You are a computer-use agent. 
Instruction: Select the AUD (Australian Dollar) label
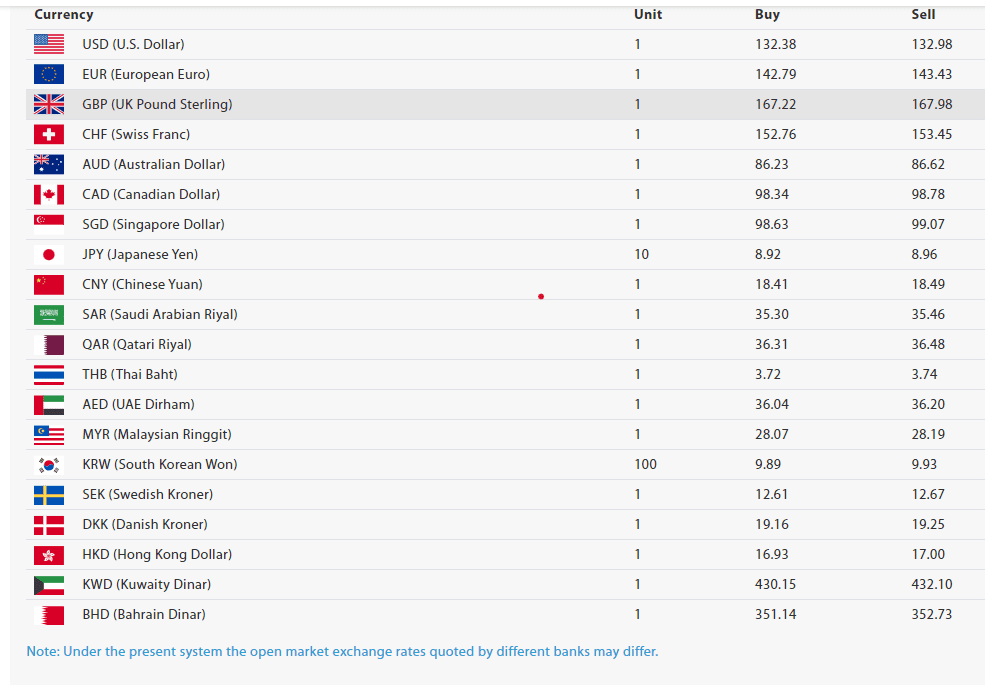pos(153,164)
